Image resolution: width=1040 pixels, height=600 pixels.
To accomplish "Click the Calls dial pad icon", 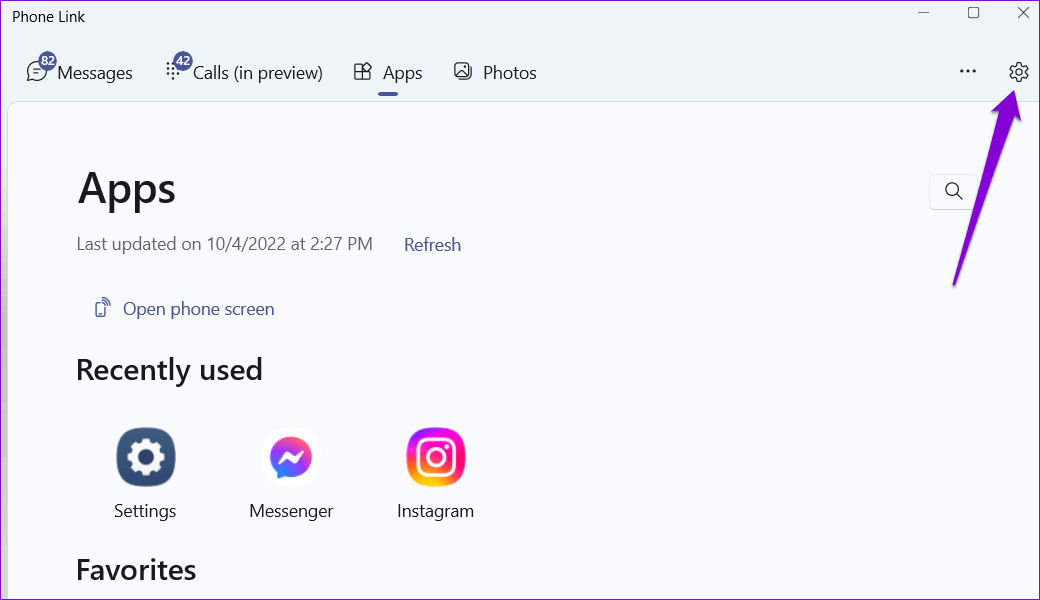I will click(x=172, y=72).
